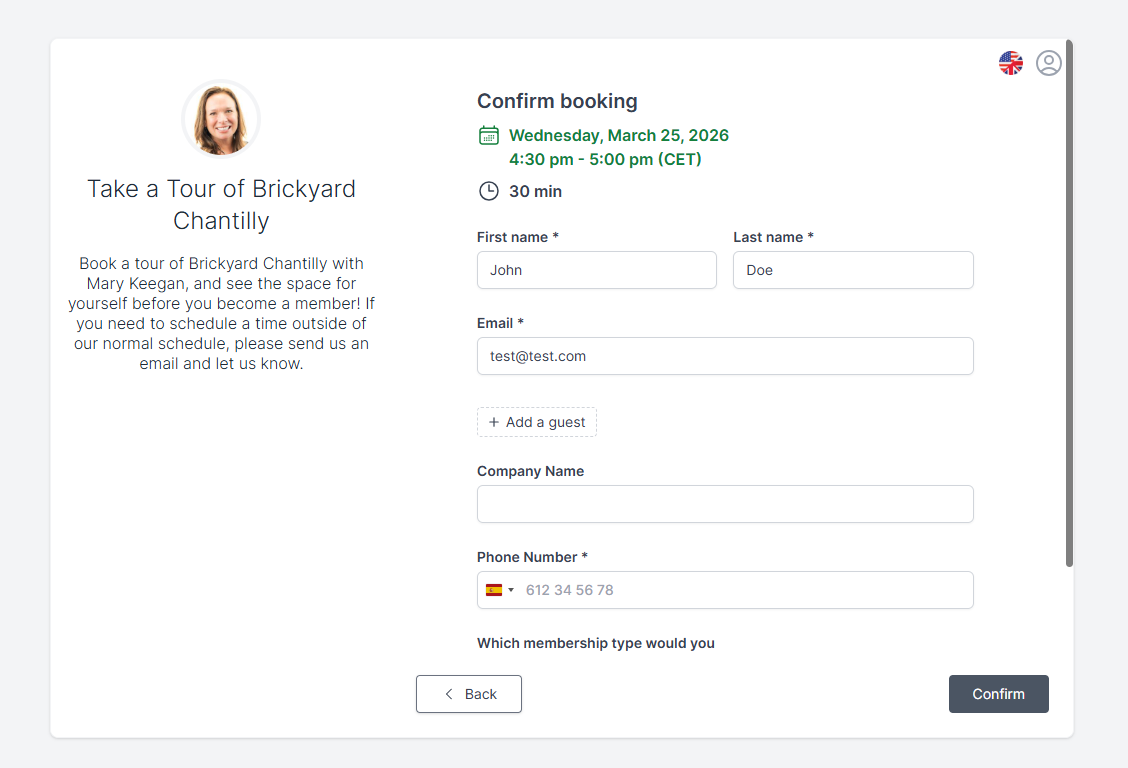Click the Add a guest button
The height and width of the screenshot is (768, 1128).
537,422
